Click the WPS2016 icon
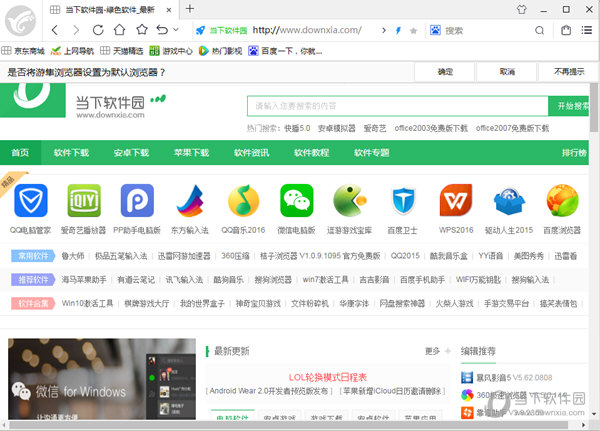 pos(456,201)
